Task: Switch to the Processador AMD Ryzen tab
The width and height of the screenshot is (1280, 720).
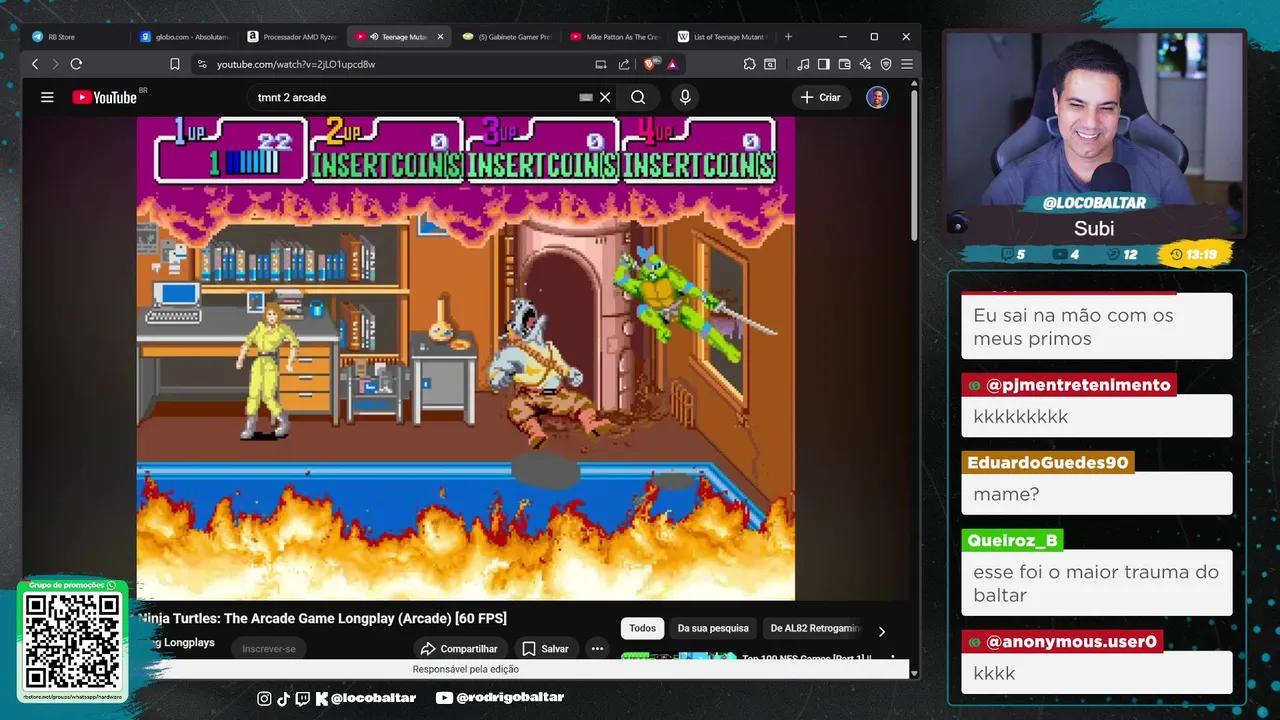Action: [x=292, y=37]
